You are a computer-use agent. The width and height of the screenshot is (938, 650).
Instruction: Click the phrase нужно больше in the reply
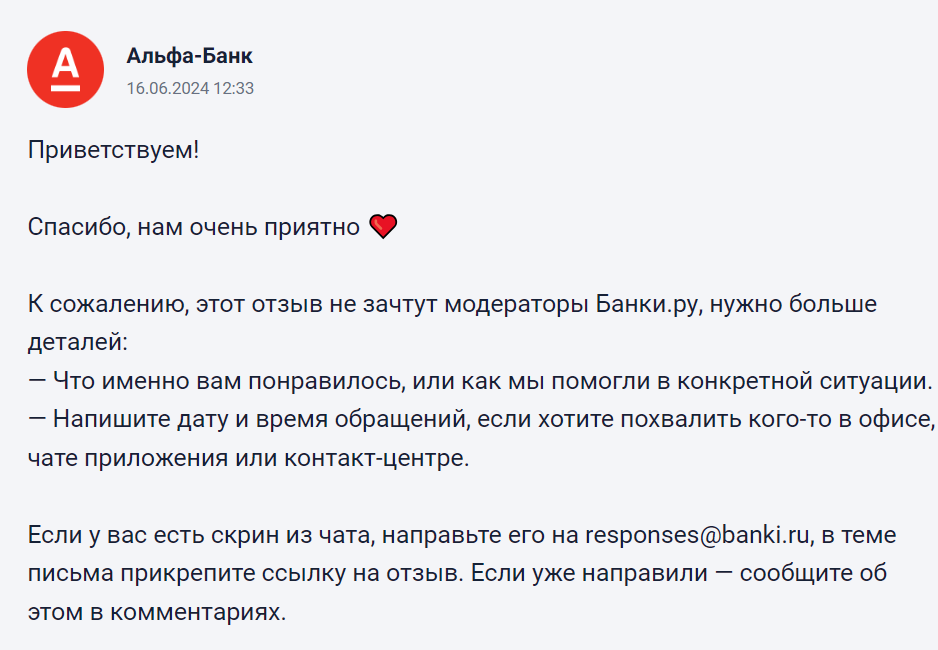tap(793, 304)
